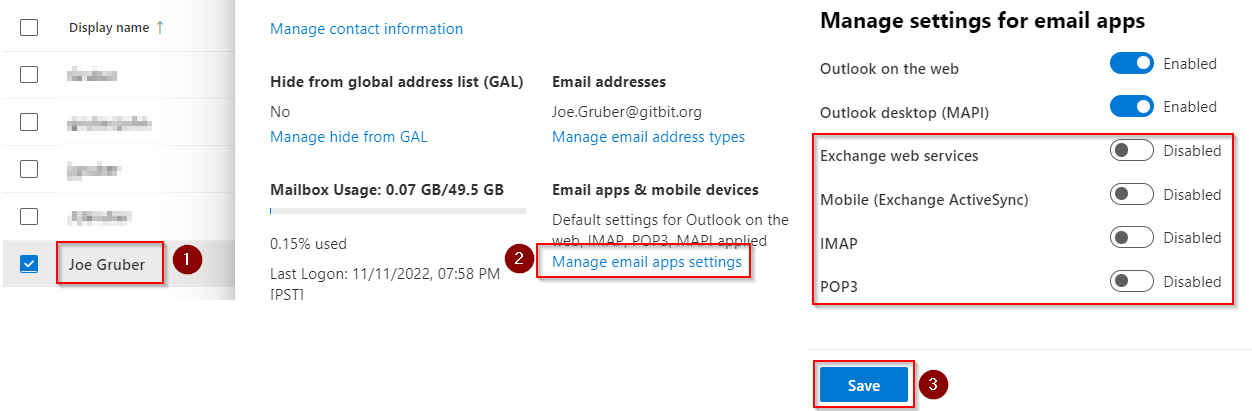Viewport: 1252px width, 411px height.
Task: Open Manage email address types
Action: (x=648, y=137)
